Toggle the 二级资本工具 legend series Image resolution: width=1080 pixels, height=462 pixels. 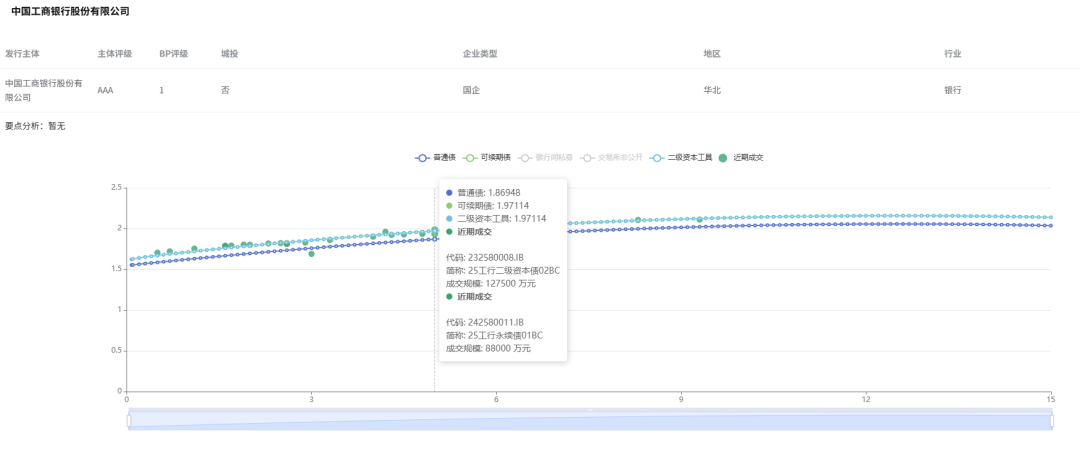pos(681,158)
